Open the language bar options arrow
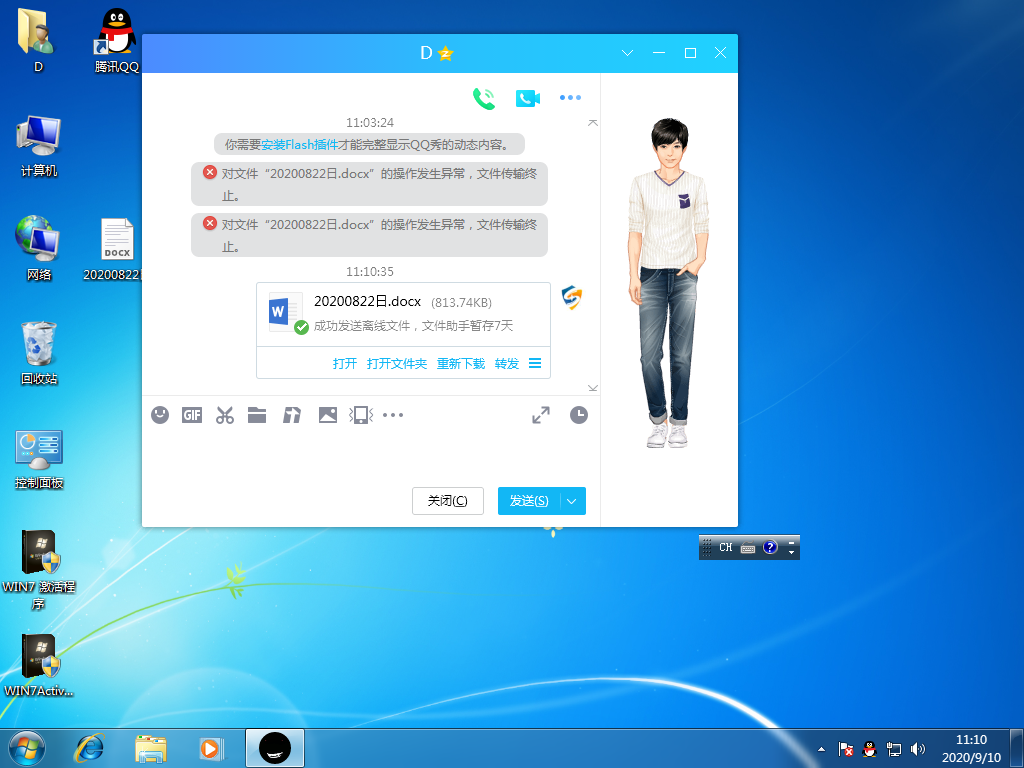This screenshot has height=768, width=1024. [x=792, y=553]
